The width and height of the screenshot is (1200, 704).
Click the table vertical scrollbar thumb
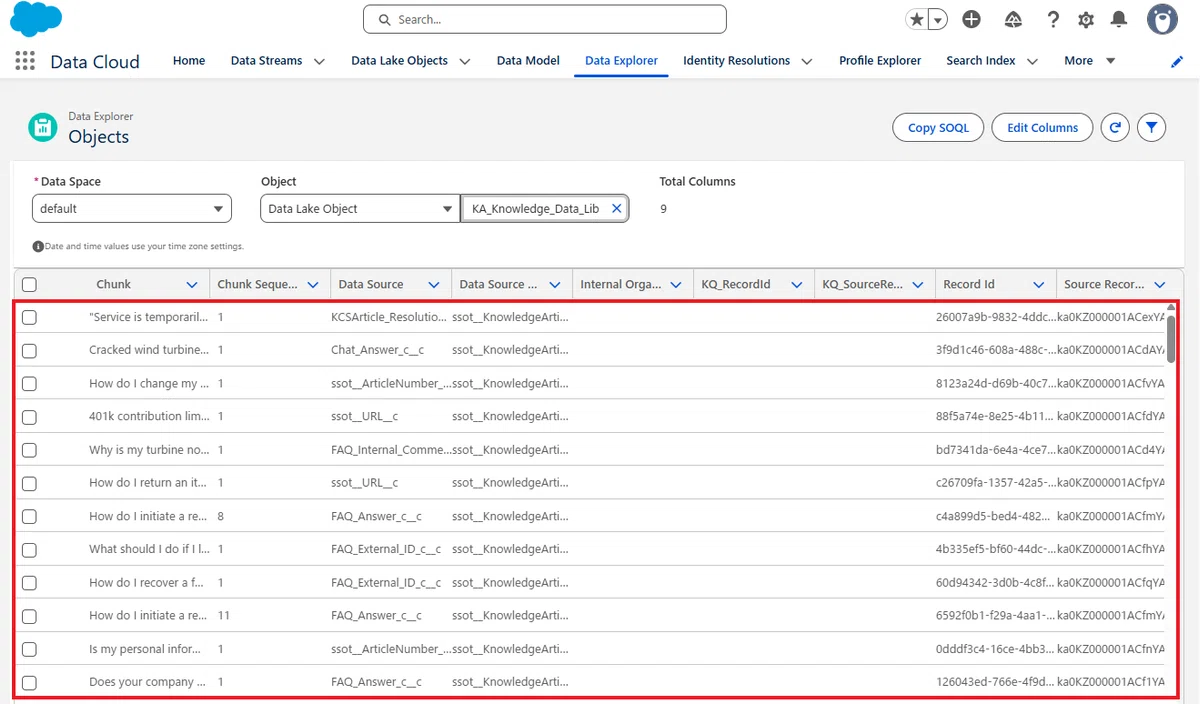click(1171, 338)
